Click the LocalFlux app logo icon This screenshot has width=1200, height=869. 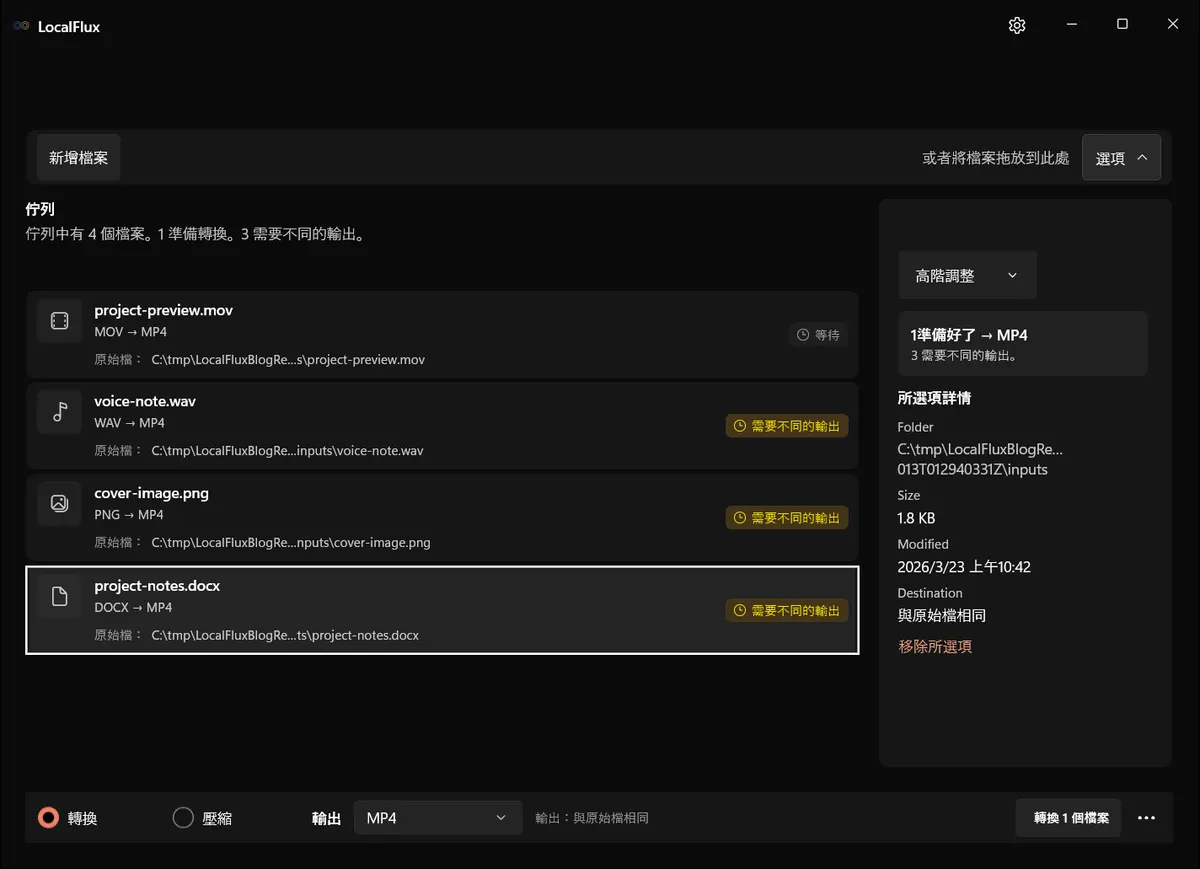point(21,27)
